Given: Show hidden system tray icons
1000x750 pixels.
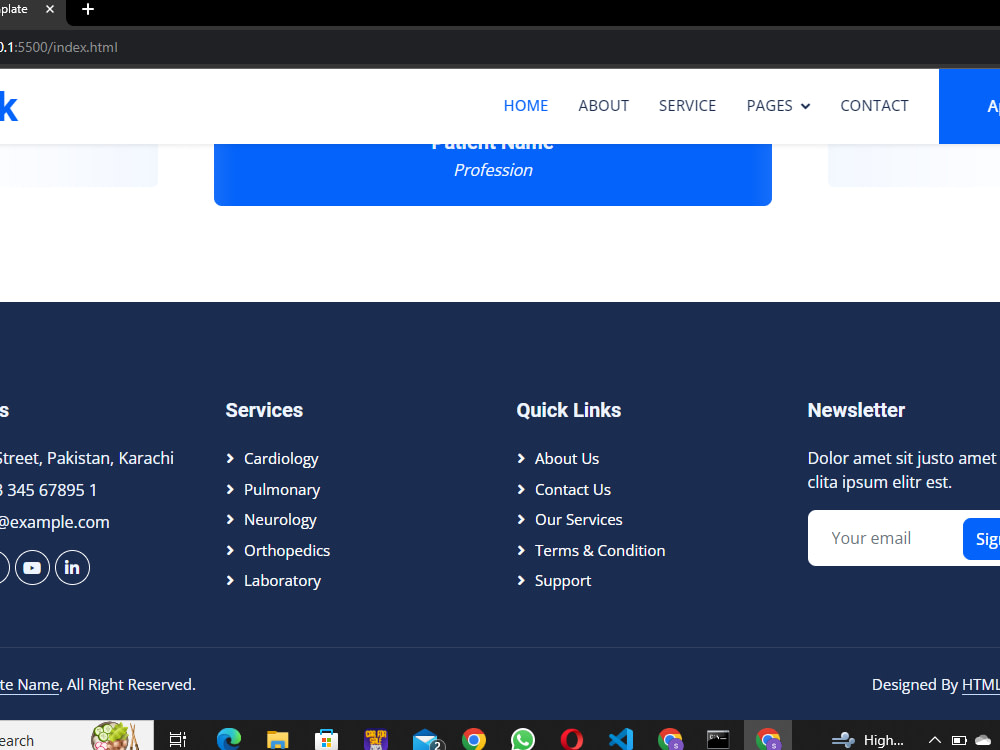Looking at the screenshot, I should (935, 740).
